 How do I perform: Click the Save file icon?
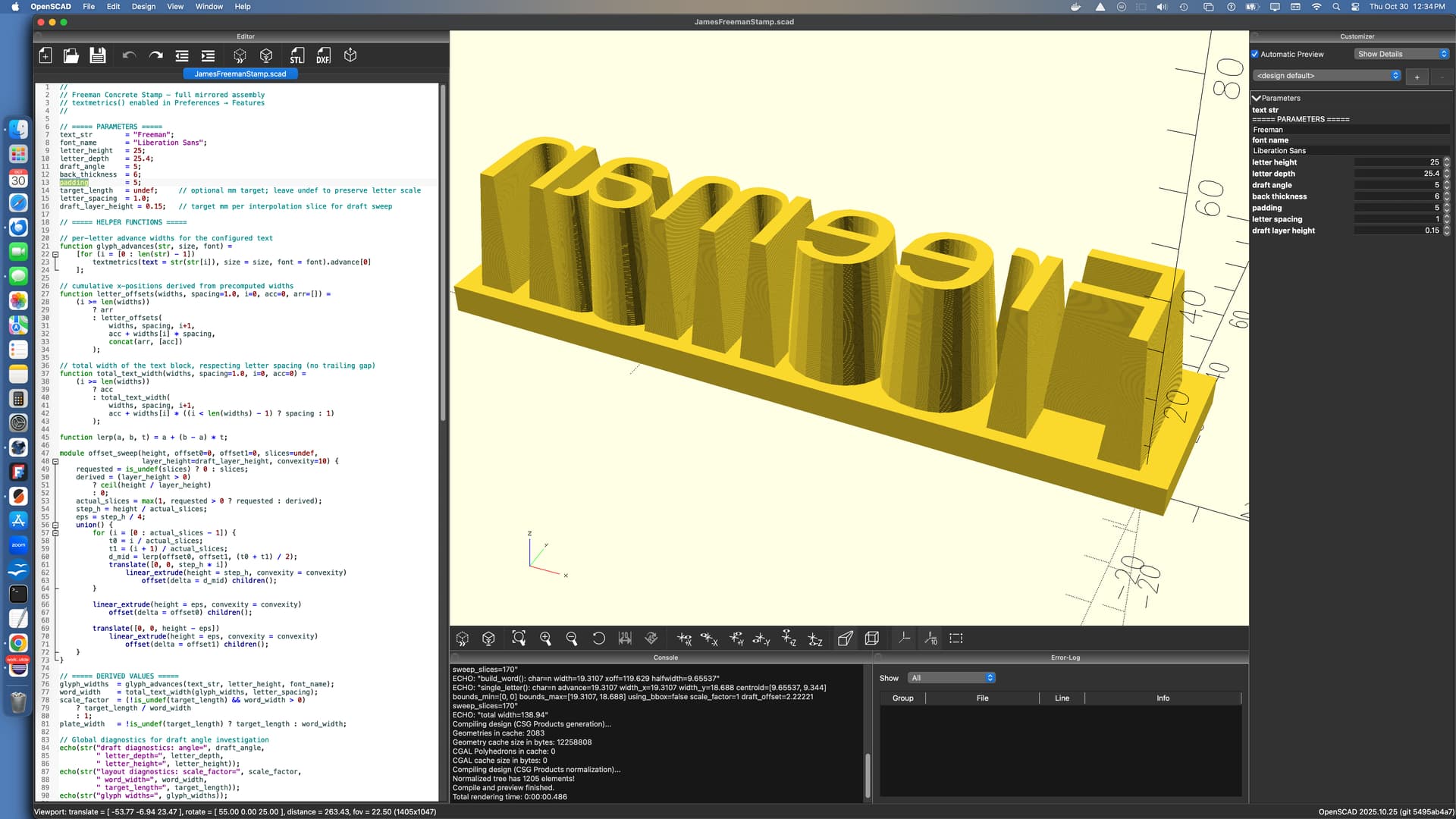[x=97, y=55]
